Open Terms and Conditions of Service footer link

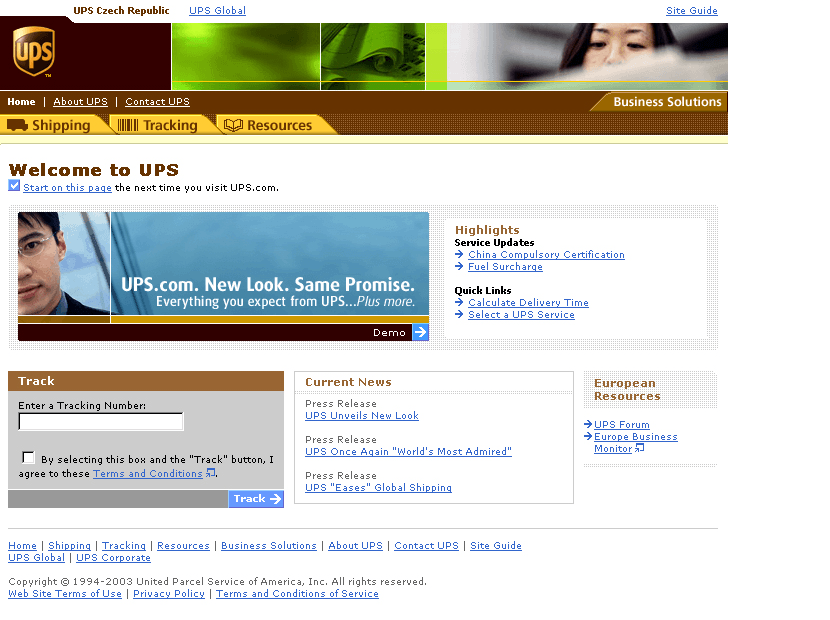297,594
